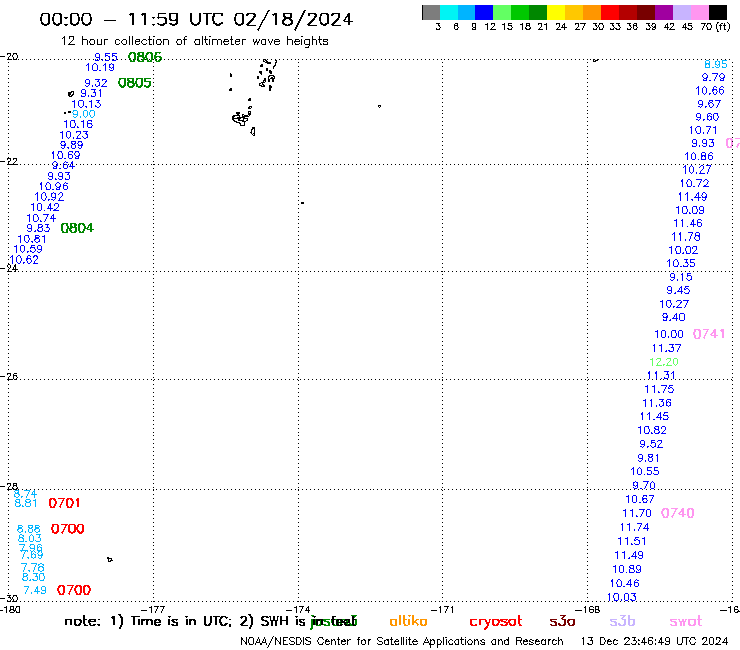
Task: Click the NOAA/NESDIS credit line
Action: pyautogui.click(x=402, y=642)
